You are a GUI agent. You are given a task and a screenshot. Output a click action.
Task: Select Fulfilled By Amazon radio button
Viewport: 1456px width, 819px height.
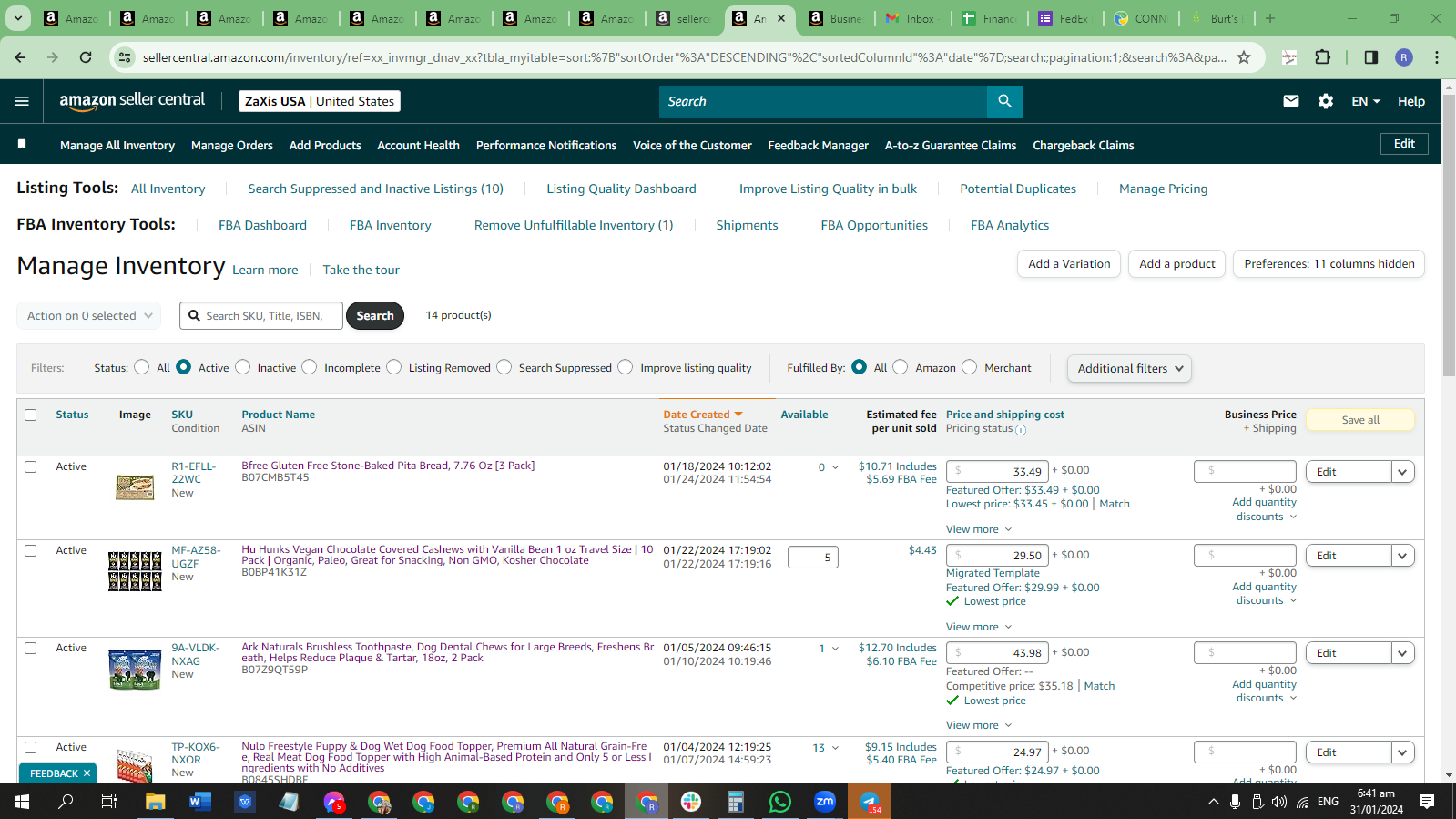900,367
